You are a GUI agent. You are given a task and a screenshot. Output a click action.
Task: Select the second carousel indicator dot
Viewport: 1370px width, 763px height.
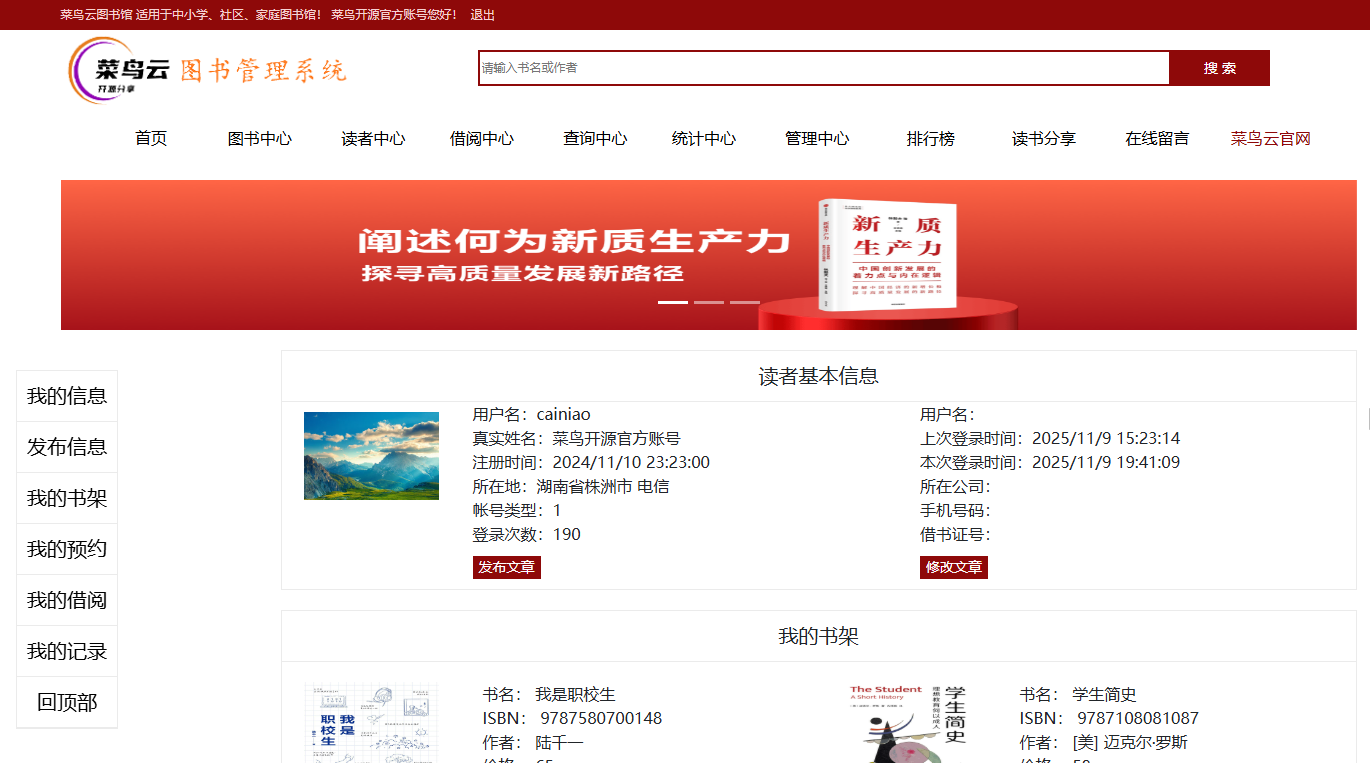709,300
